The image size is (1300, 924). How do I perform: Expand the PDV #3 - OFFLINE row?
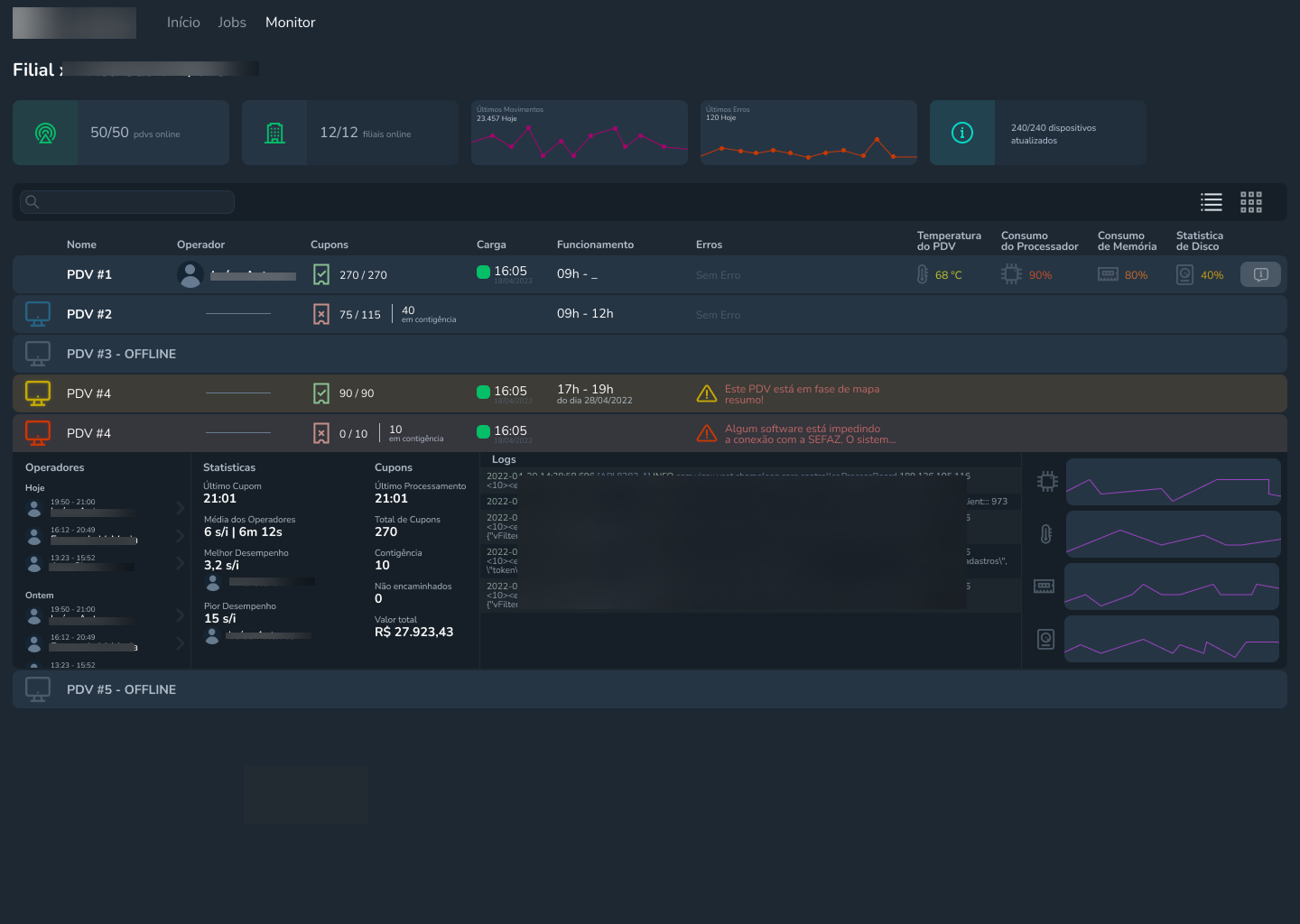click(121, 354)
